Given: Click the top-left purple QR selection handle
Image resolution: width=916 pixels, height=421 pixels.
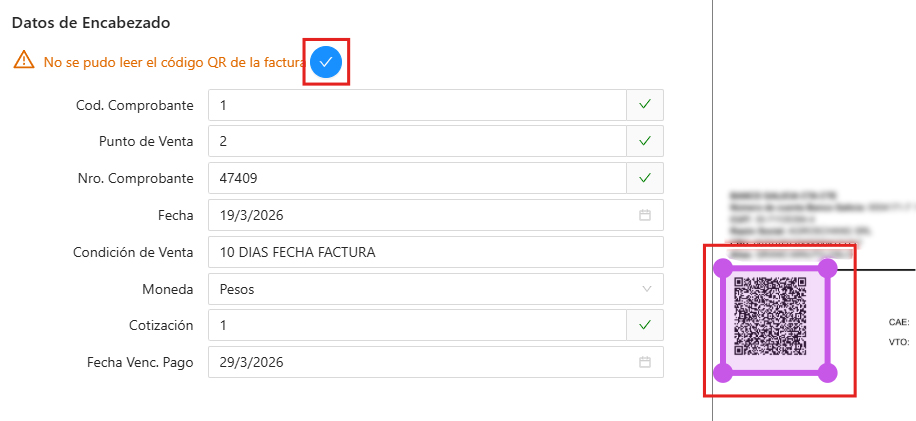Looking at the screenshot, I should click(x=724, y=269).
